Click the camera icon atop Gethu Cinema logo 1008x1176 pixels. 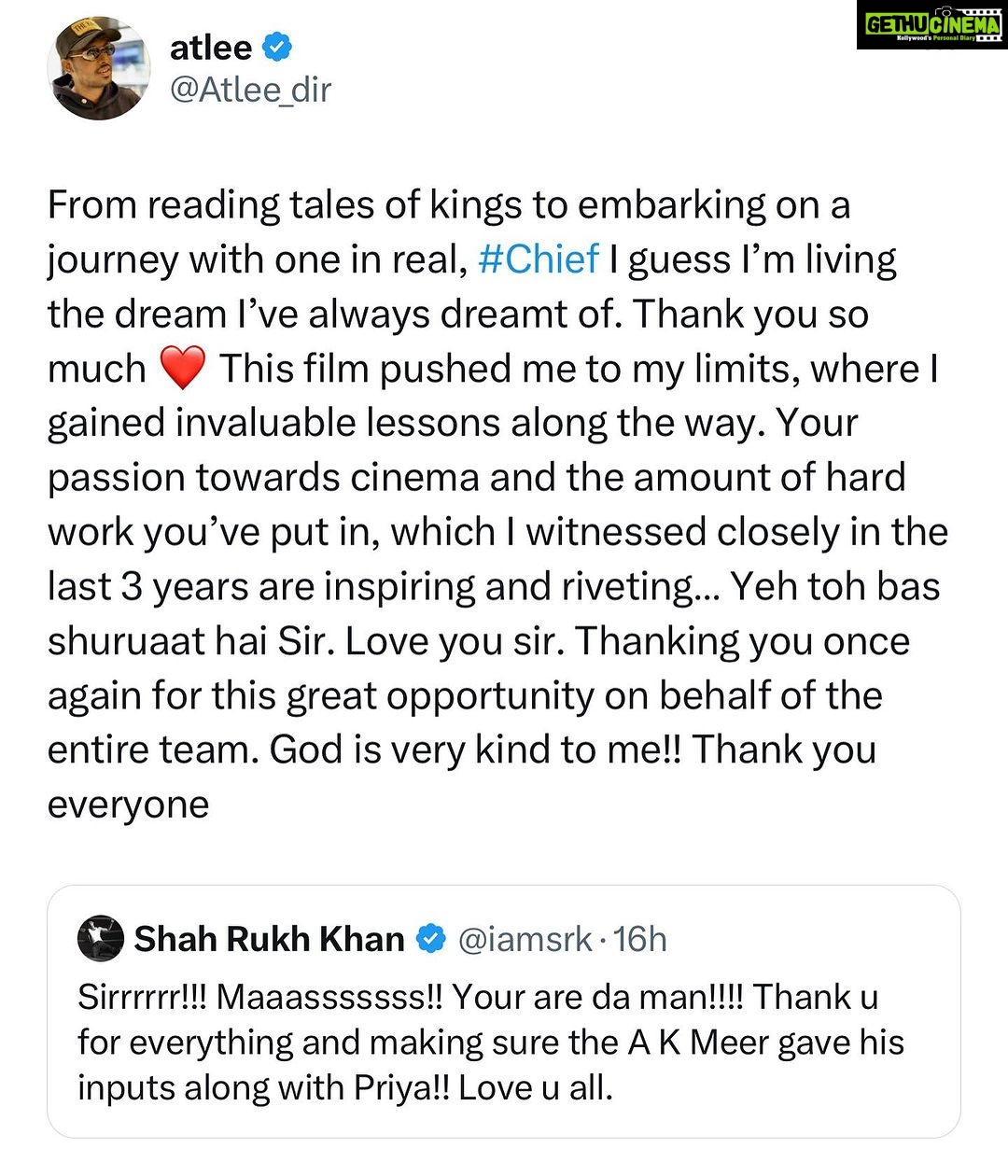(944, 9)
